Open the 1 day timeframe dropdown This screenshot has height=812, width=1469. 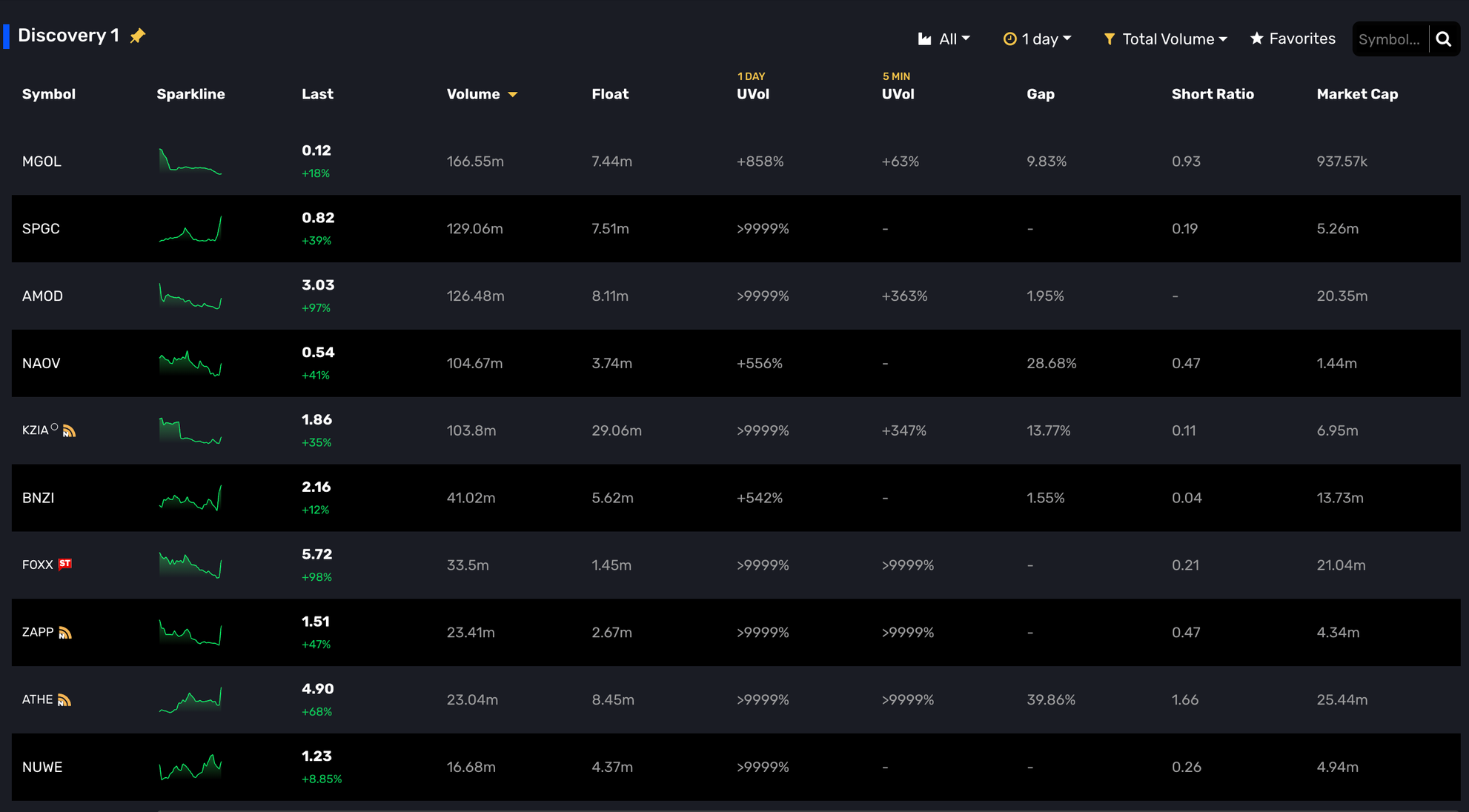pos(1037,39)
